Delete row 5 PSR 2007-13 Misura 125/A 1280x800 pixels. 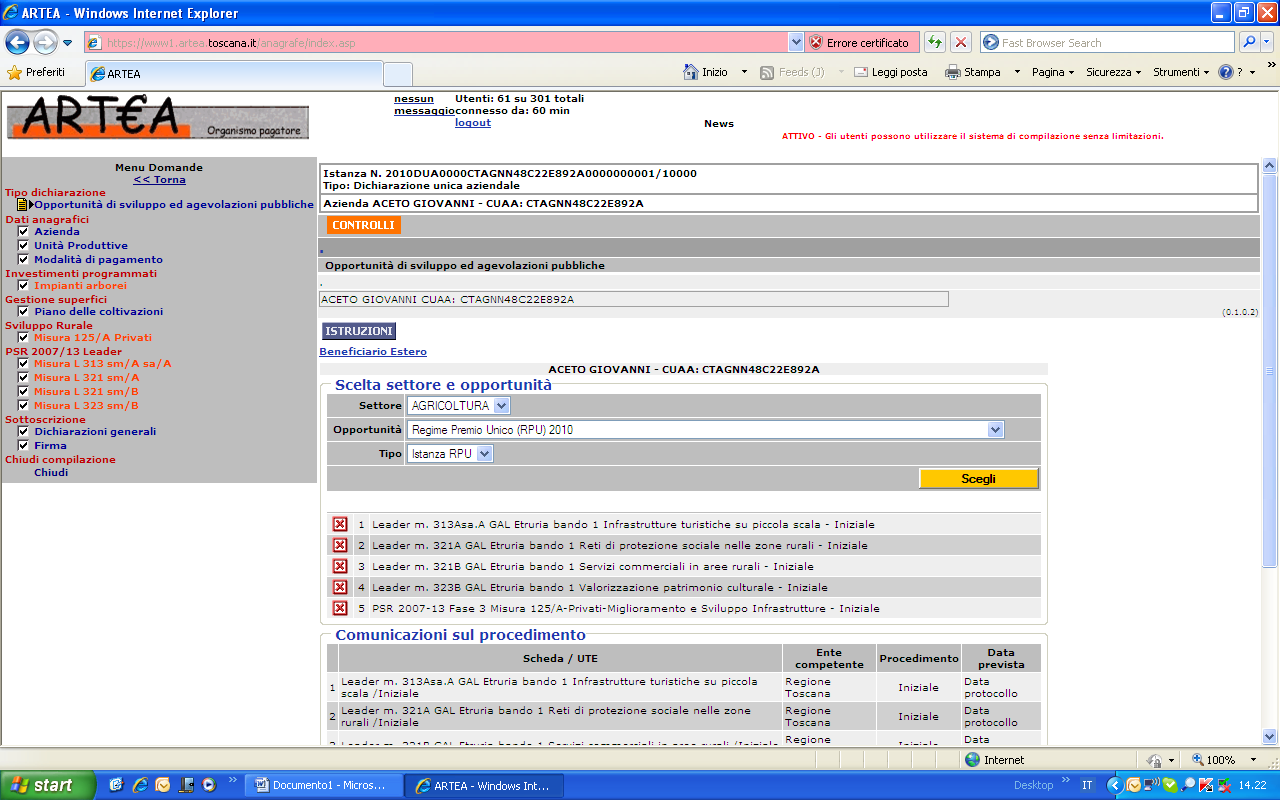[x=340, y=608]
